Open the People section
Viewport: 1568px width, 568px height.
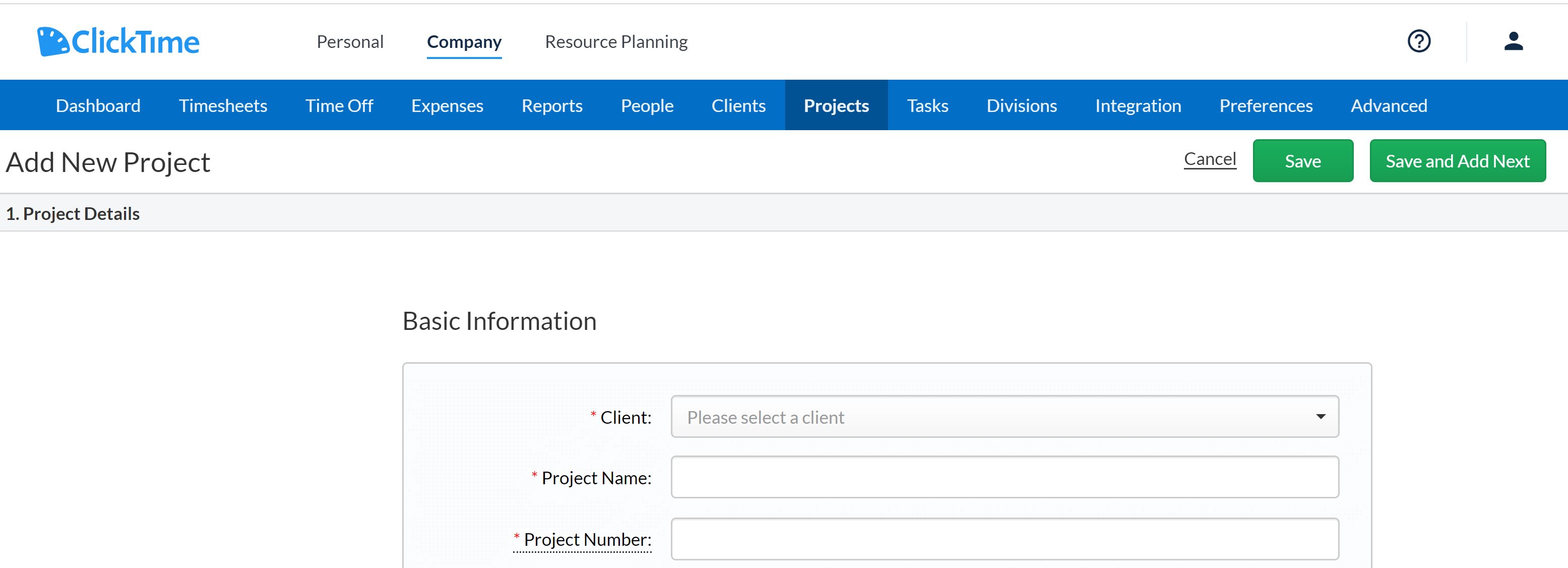click(647, 105)
